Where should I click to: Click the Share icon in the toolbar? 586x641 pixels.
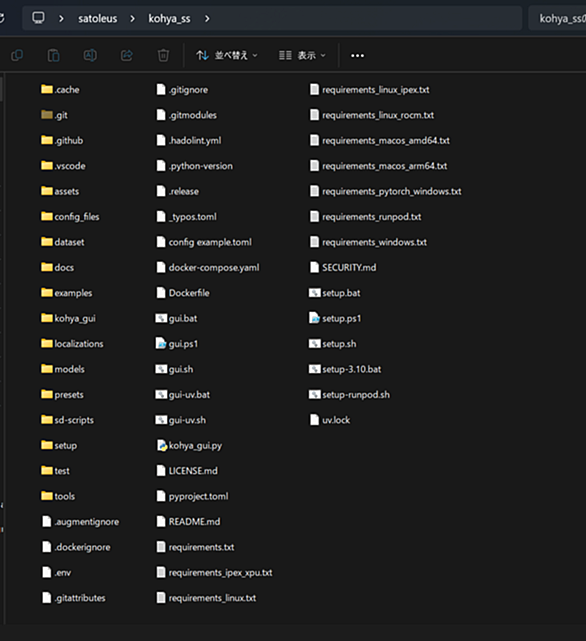tap(127, 55)
